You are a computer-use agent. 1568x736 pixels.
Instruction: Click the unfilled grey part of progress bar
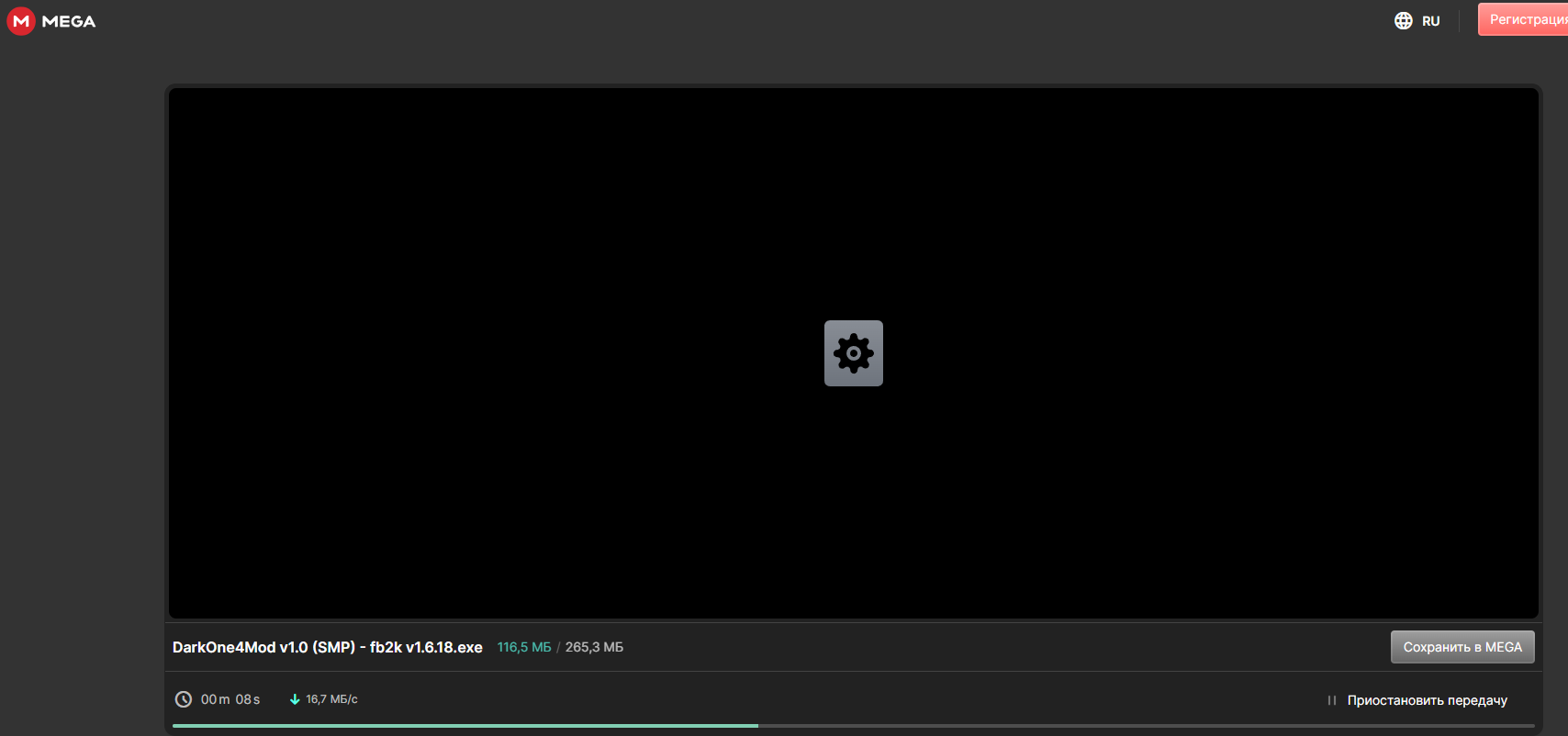(1148, 726)
